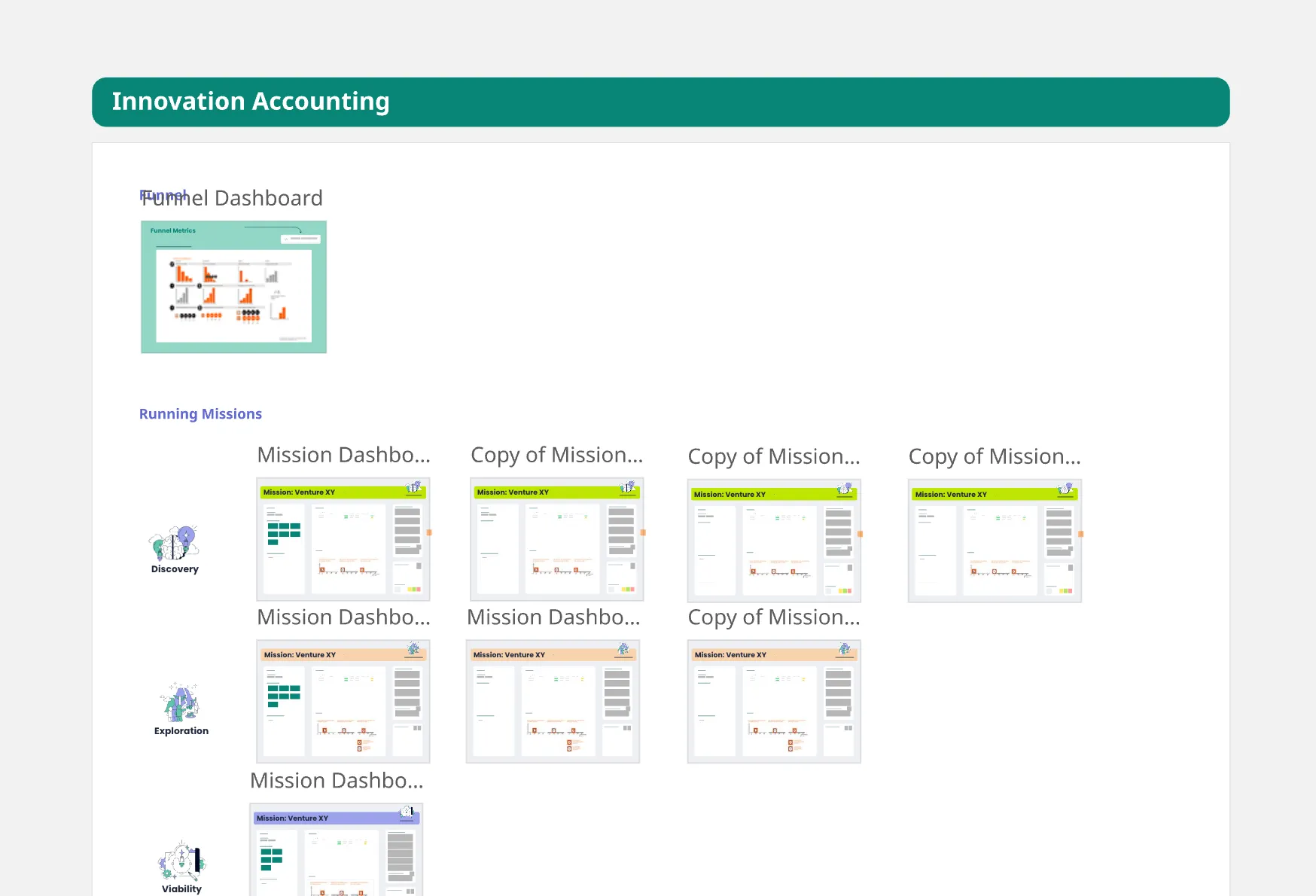
Task: Click plant icon in first Exploration thumbnail header
Action: (413, 649)
